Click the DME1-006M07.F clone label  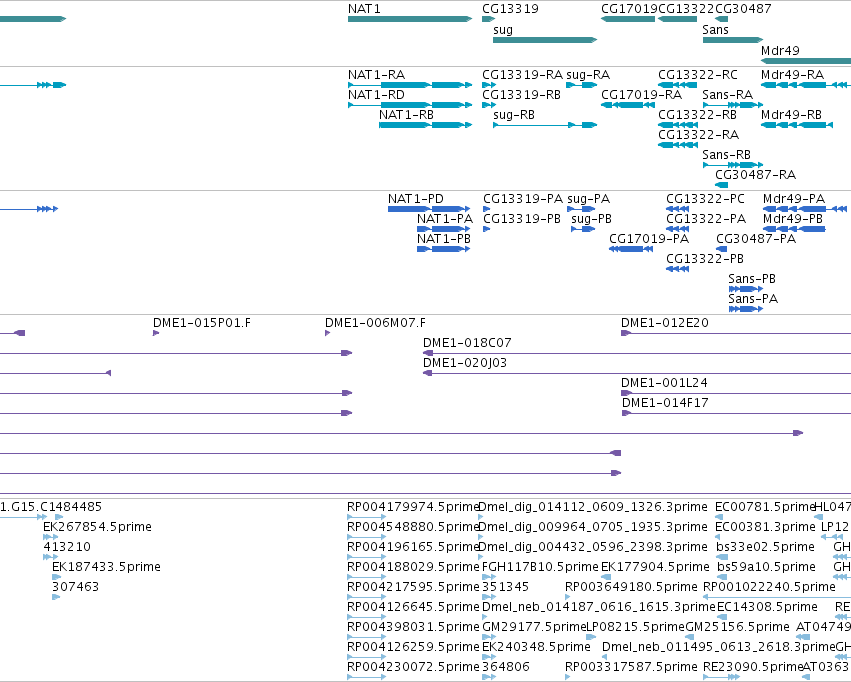(x=376, y=323)
